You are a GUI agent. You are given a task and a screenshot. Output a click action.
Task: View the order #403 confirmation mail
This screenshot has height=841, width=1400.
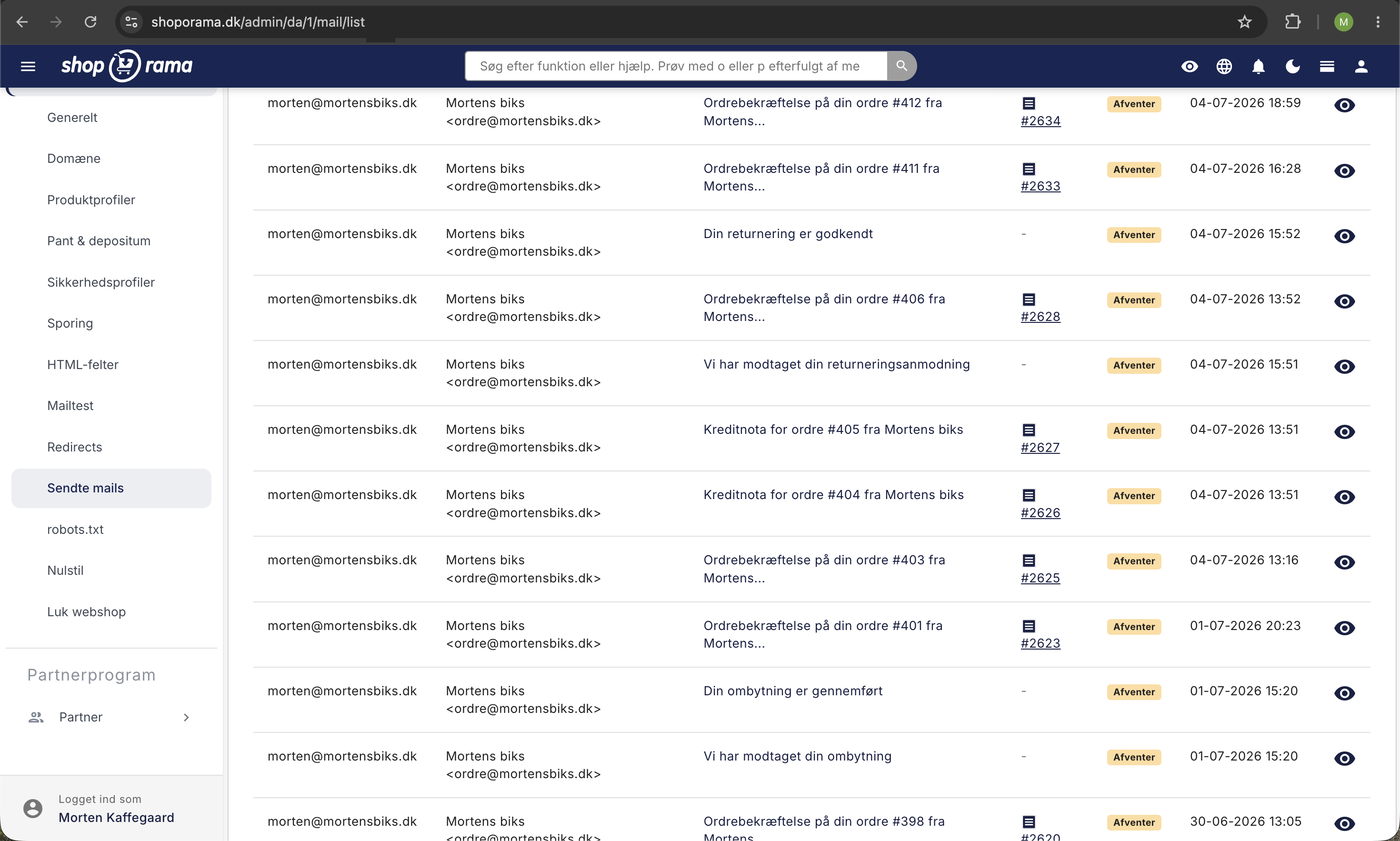tap(1345, 562)
